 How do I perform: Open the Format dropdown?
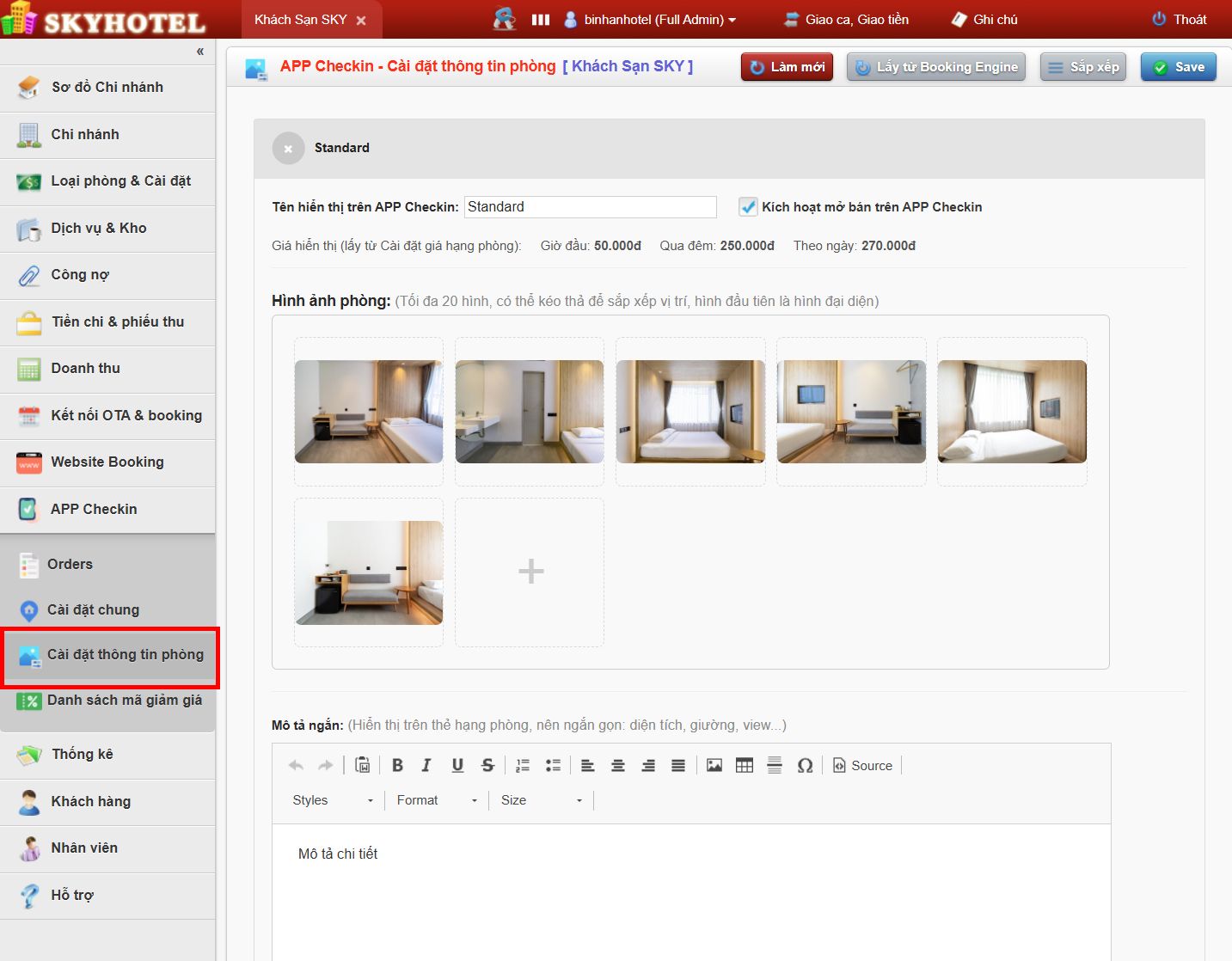click(437, 800)
